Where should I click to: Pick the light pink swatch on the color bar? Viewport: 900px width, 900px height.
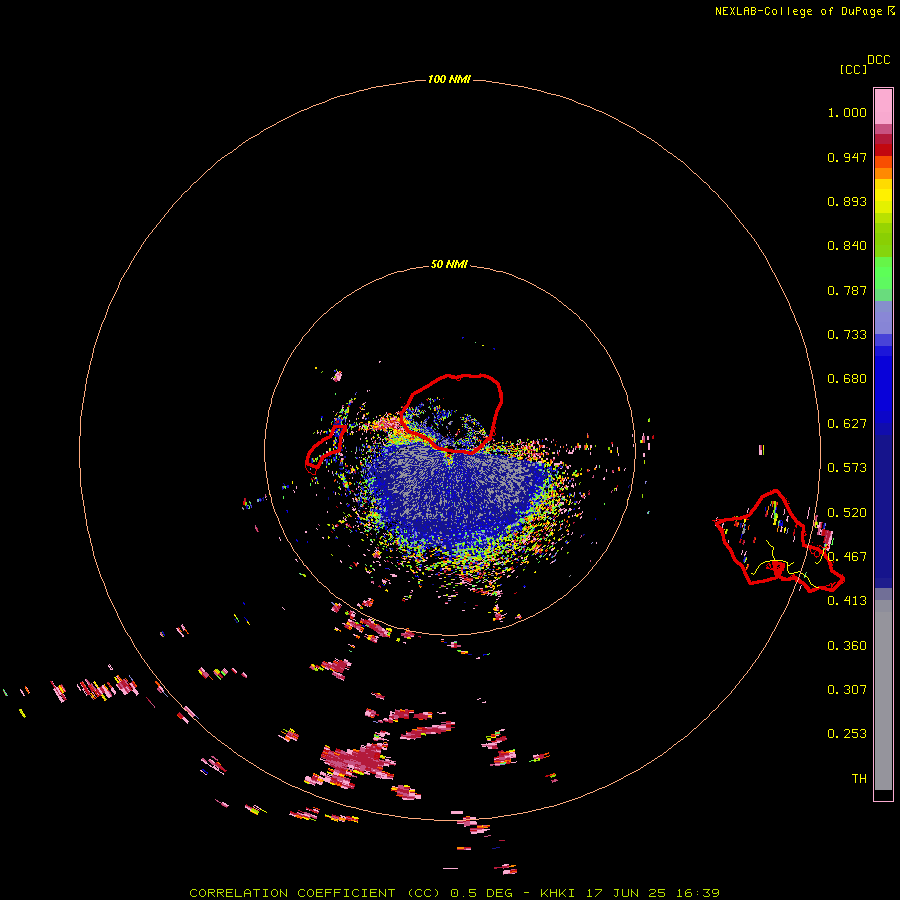tap(883, 107)
